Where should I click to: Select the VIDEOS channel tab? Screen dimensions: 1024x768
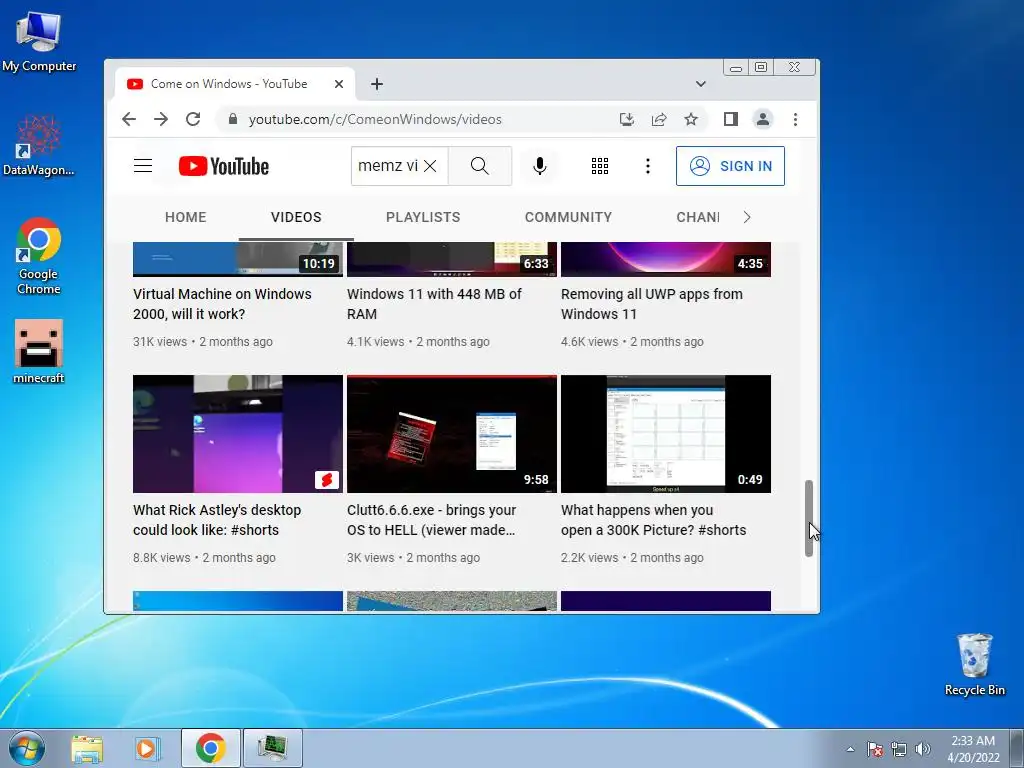coord(296,217)
